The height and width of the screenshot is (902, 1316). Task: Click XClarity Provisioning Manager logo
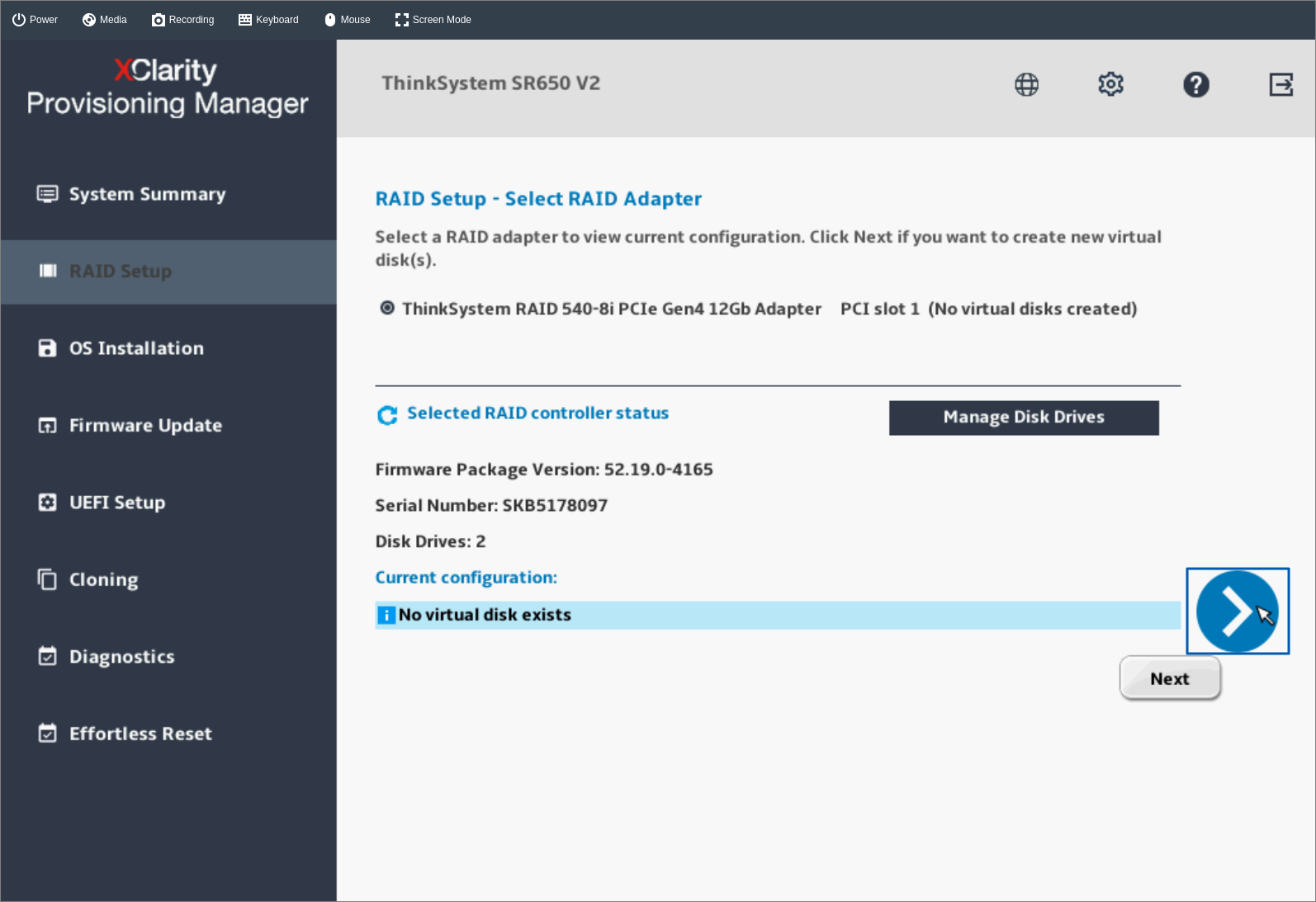[x=168, y=87]
